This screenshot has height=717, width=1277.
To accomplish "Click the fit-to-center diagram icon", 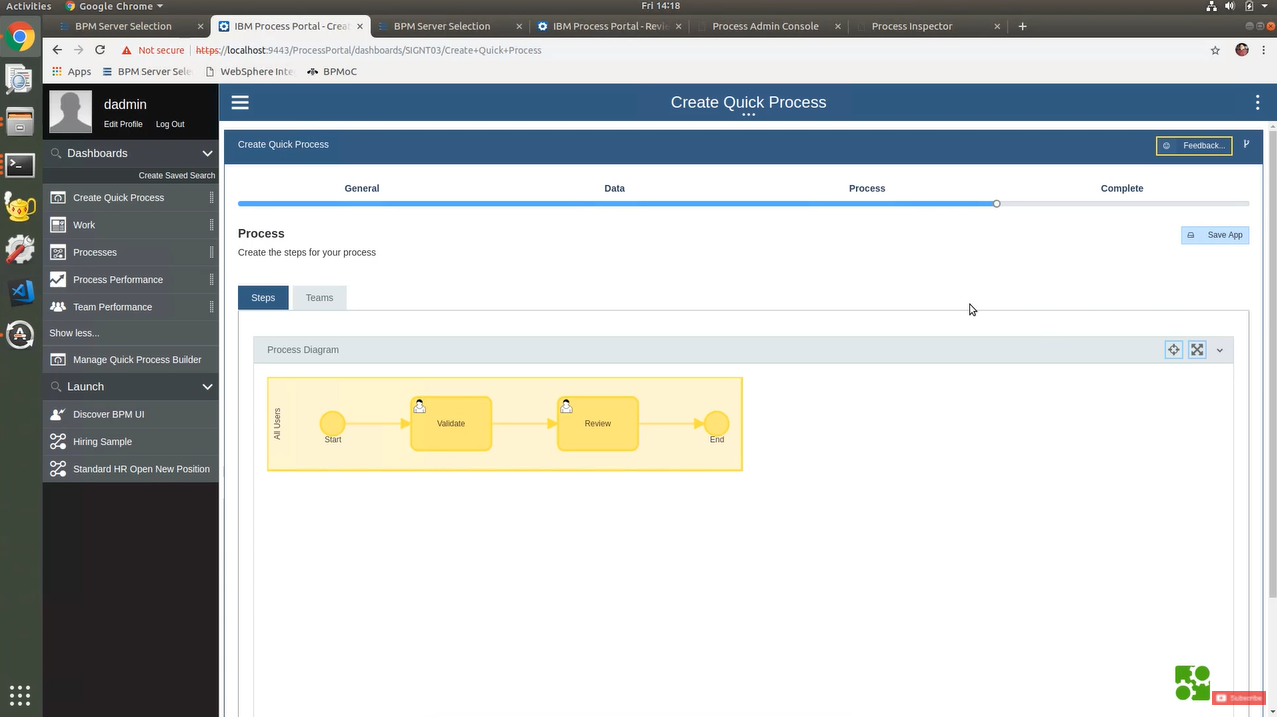I will (x=1174, y=350).
